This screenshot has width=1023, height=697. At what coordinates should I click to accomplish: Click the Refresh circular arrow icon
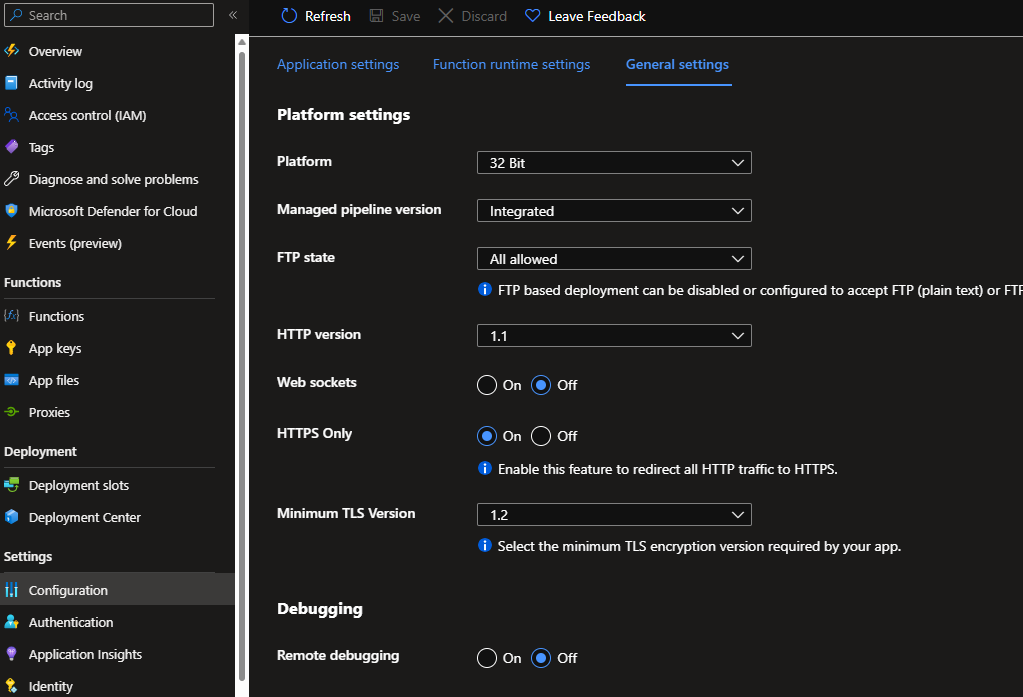pos(289,16)
